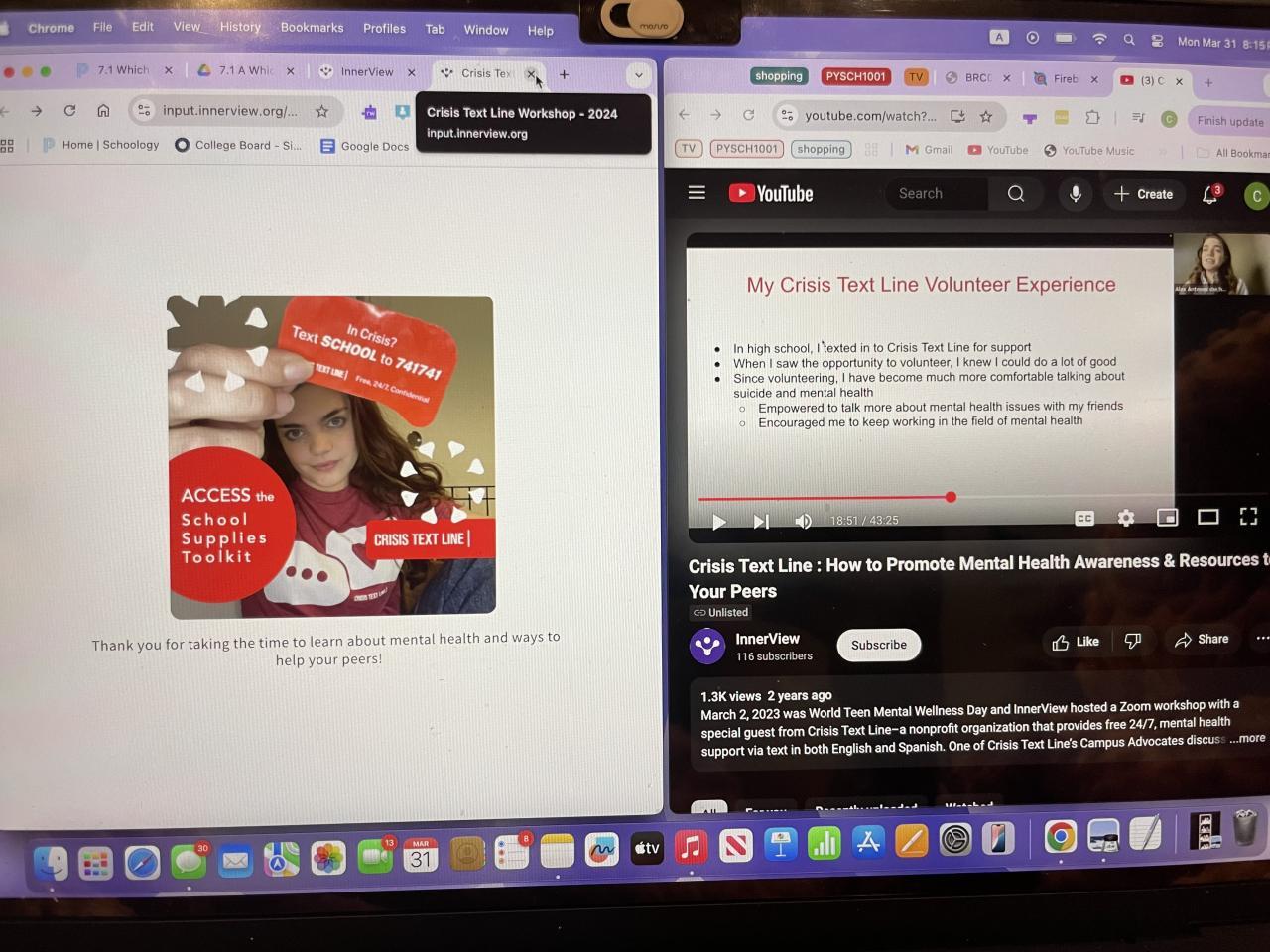This screenshot has width=1270, height=952.
Task: Open YouTube notifications bell
Action: (1210, 195)
